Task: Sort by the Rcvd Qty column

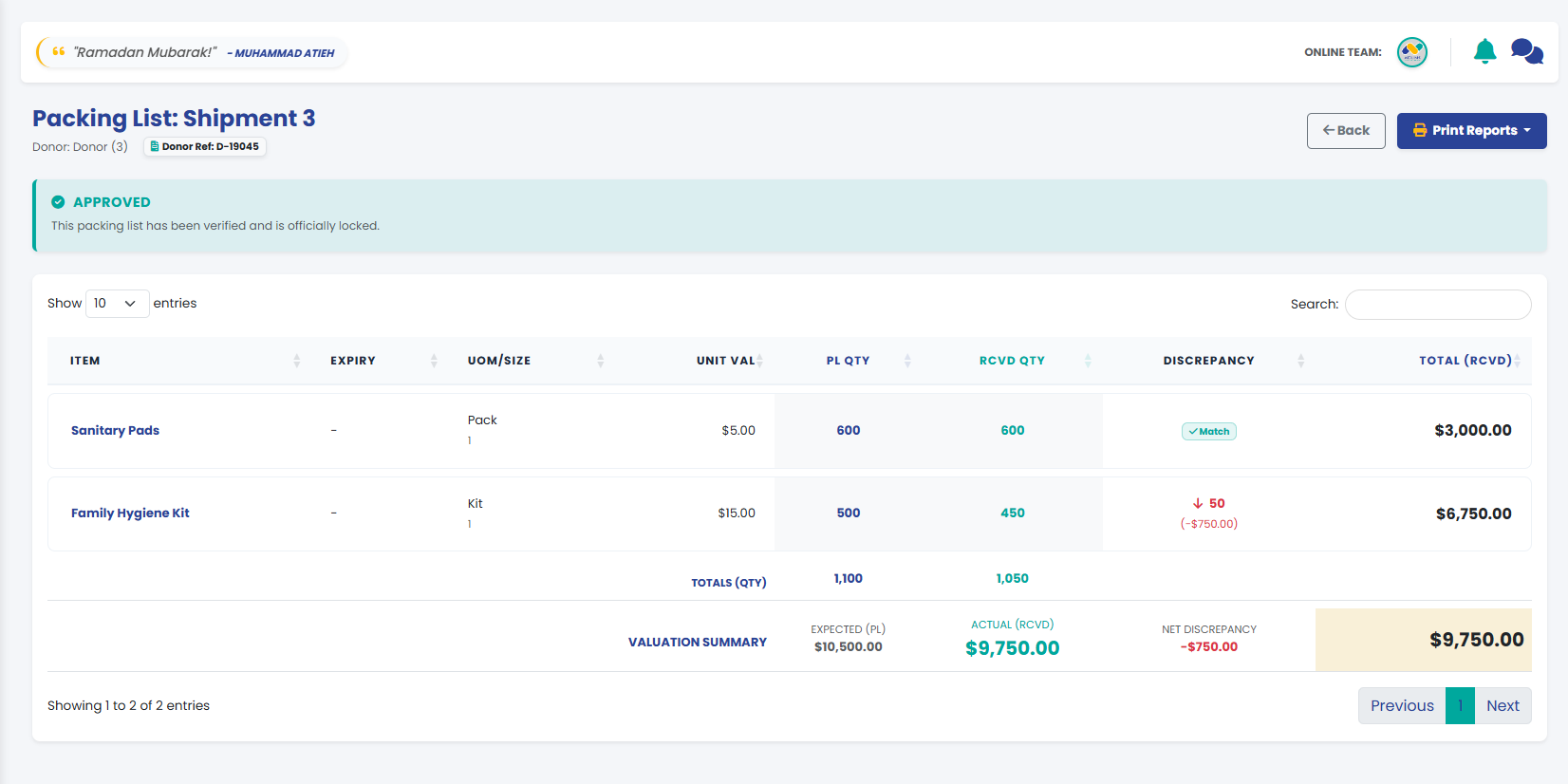Action: pyautogui.click(x=1011, y=361)
